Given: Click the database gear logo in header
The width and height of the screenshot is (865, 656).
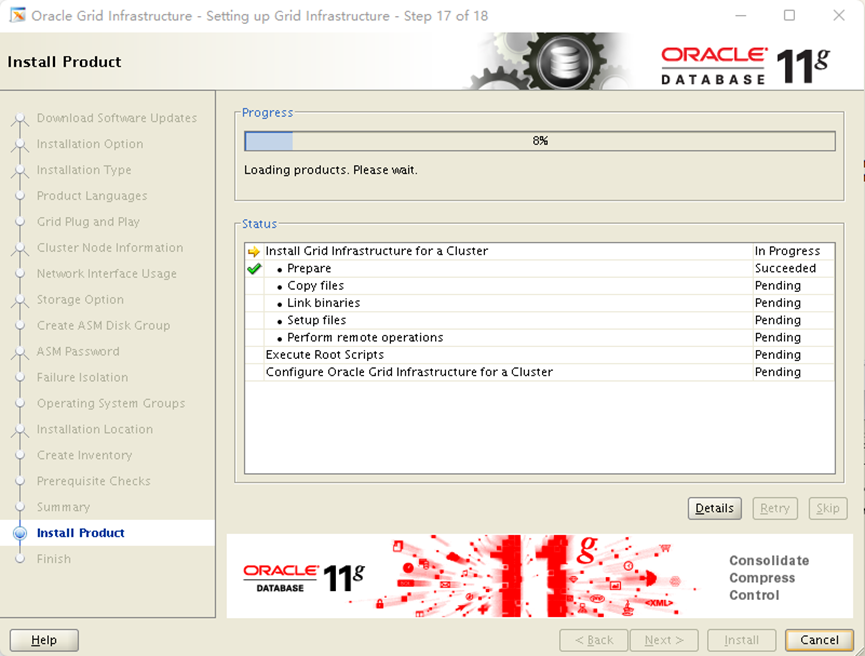Looking at the screenshot, I should pos(564,61).
